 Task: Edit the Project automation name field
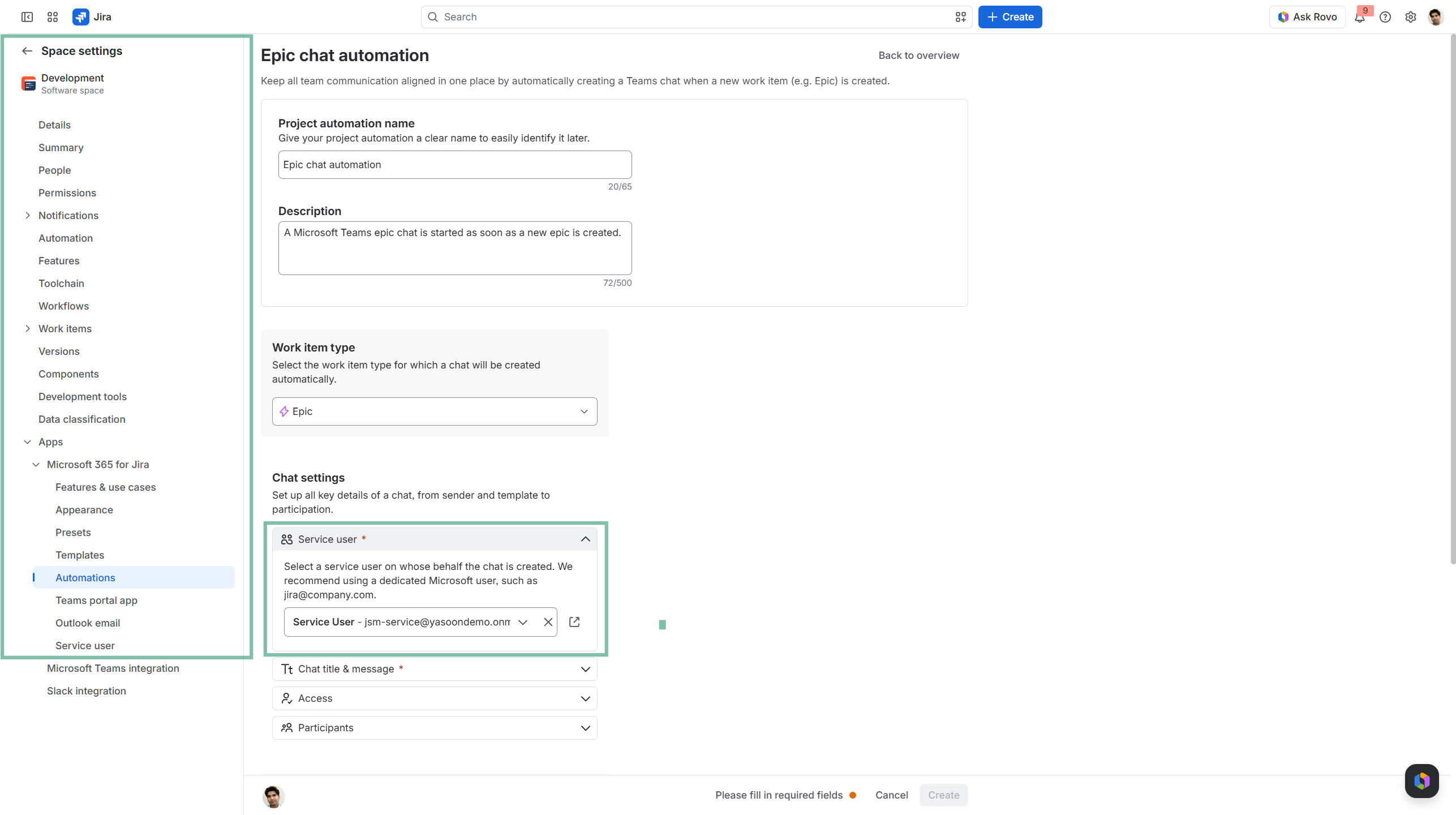tap(455, 165)
